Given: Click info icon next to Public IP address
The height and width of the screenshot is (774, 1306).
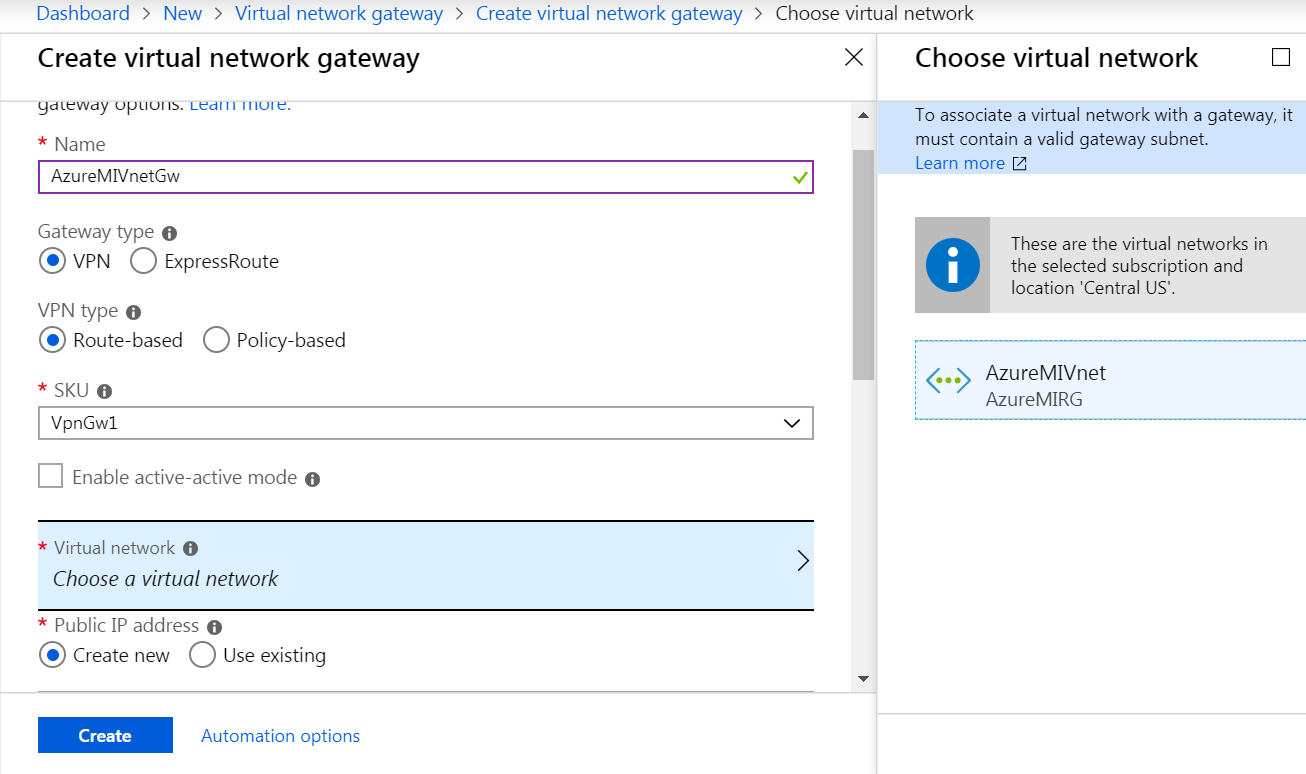Looking at the screenshot, I should point(214,627).
